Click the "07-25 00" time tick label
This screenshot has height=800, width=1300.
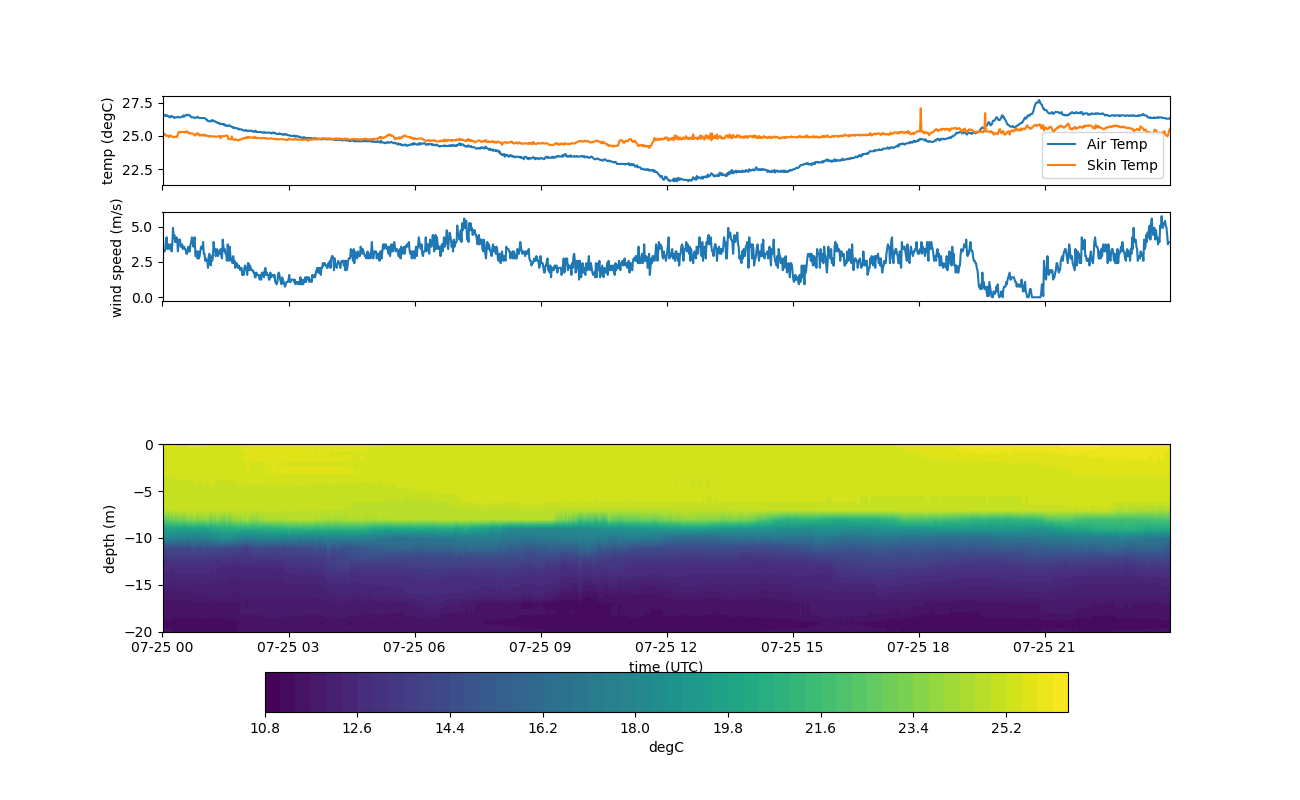point(163,647)
